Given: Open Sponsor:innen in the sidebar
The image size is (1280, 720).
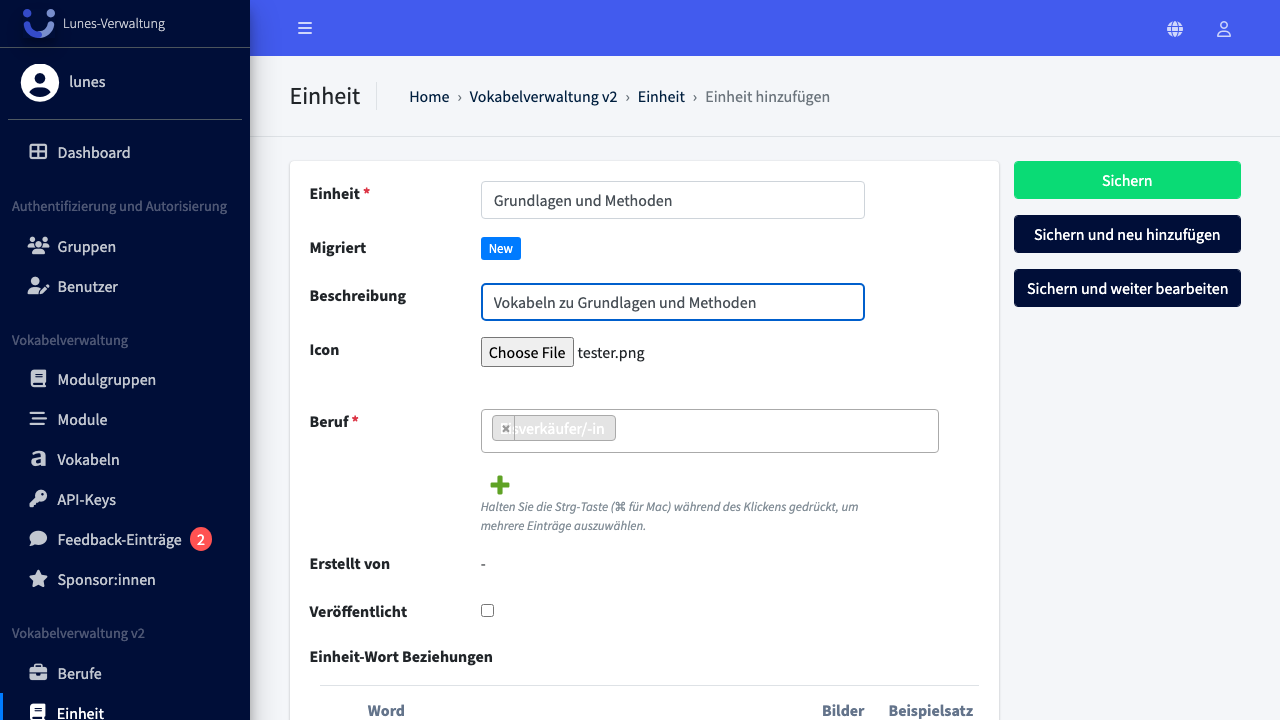Looking at the screenshot, I should (x=125, y=579).
